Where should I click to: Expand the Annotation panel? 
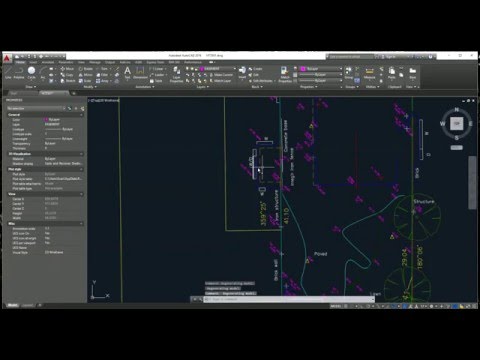pos(145,87)
